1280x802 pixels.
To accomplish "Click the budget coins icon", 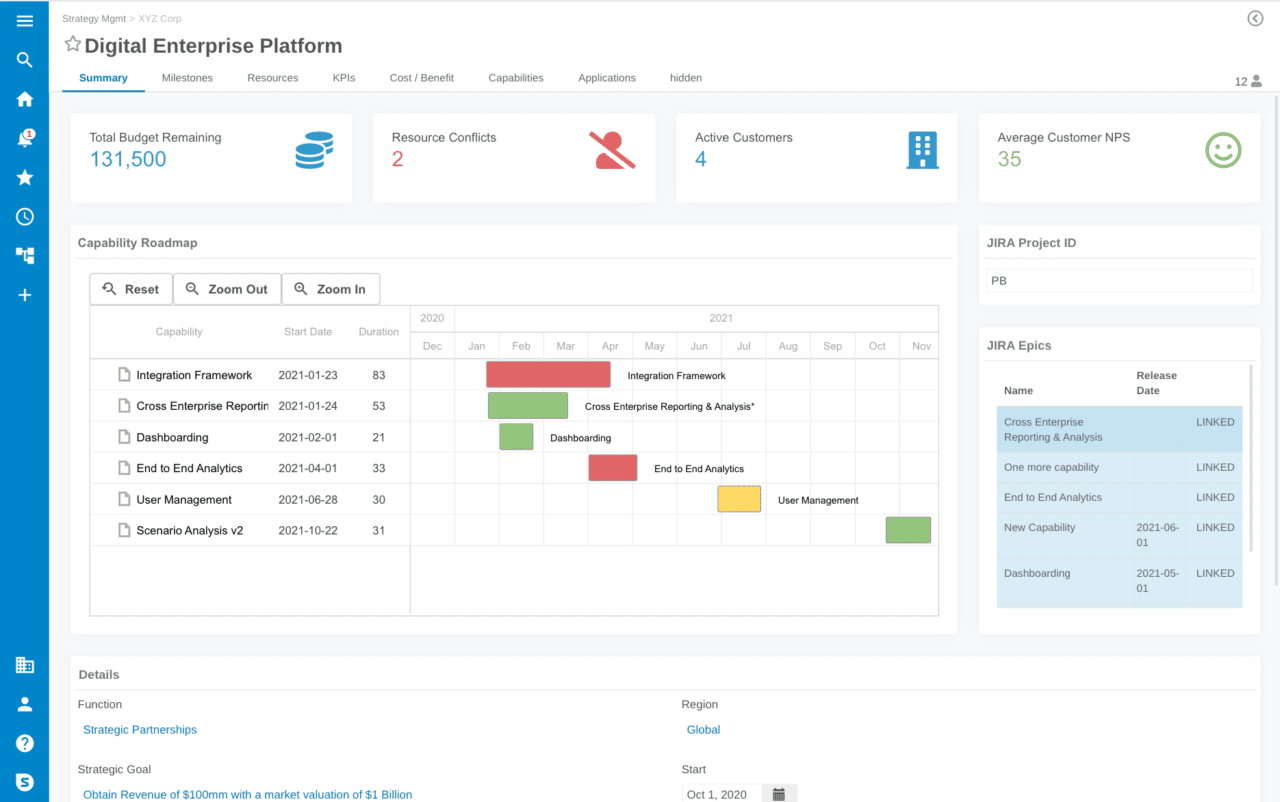I will pos(314,150).
